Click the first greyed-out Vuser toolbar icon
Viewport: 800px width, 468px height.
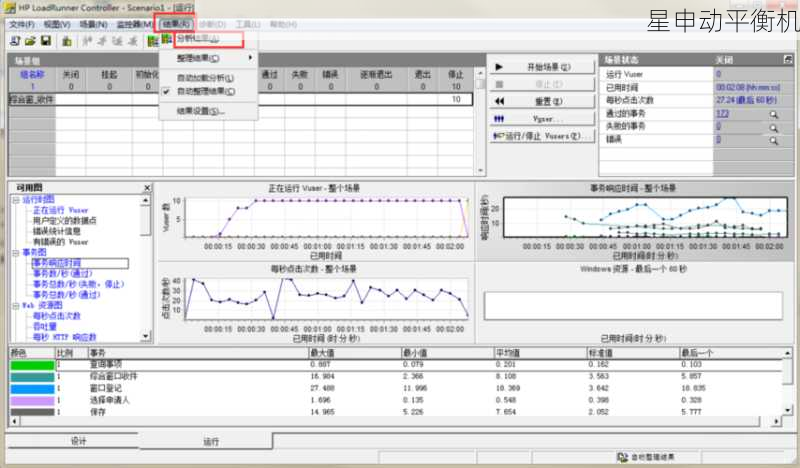pos(87,41)
